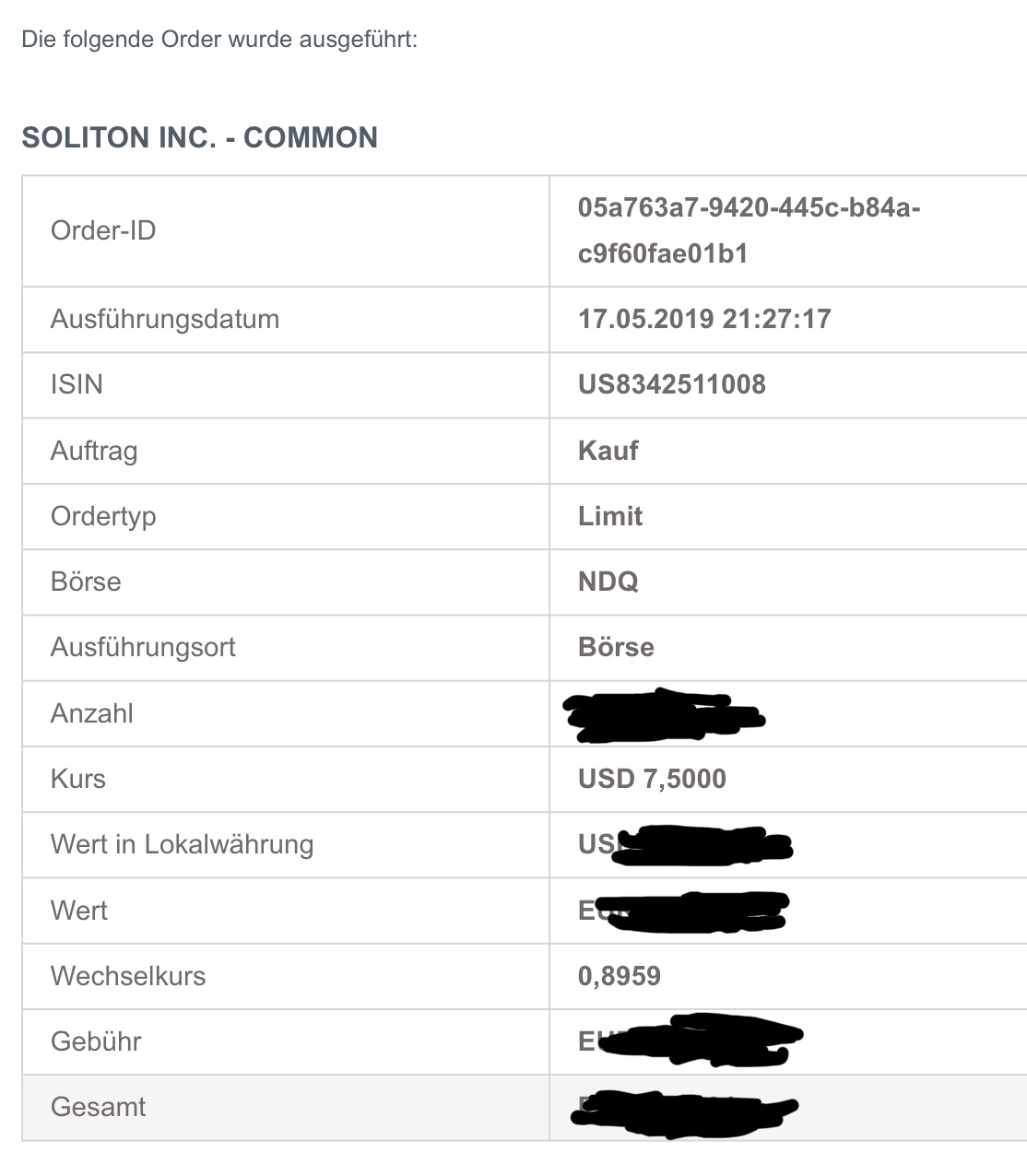Click the Gebühr row label

coord(96,1041)
